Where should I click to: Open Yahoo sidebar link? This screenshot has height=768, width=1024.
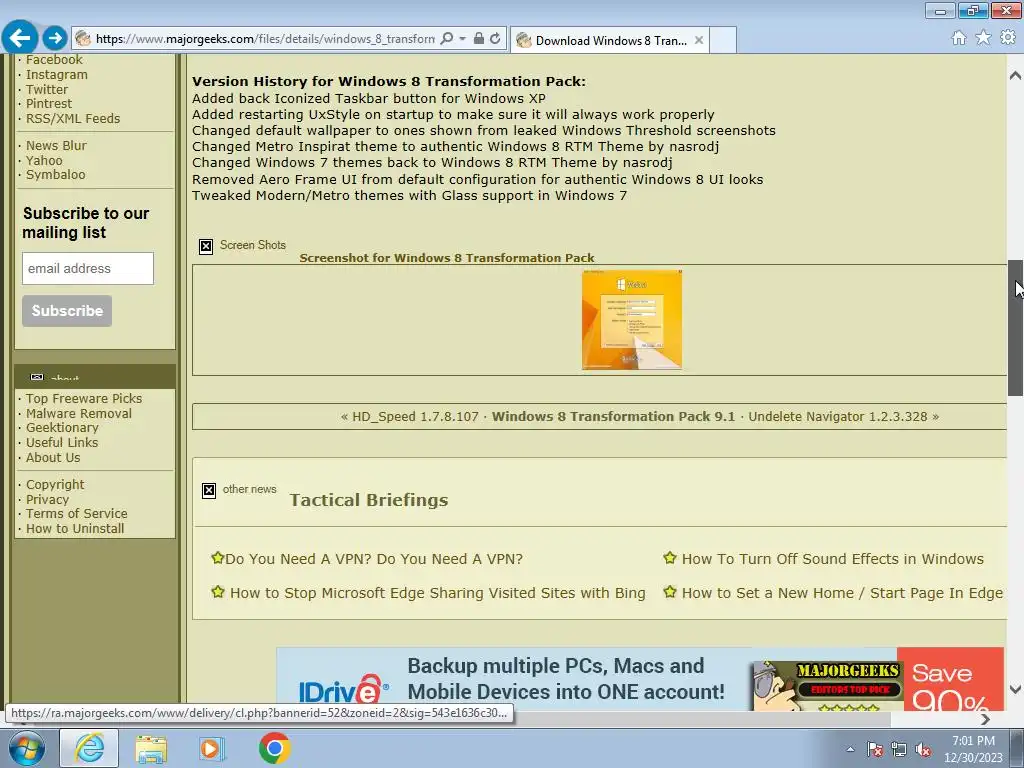pyautogui.click(x=44, y=161)
